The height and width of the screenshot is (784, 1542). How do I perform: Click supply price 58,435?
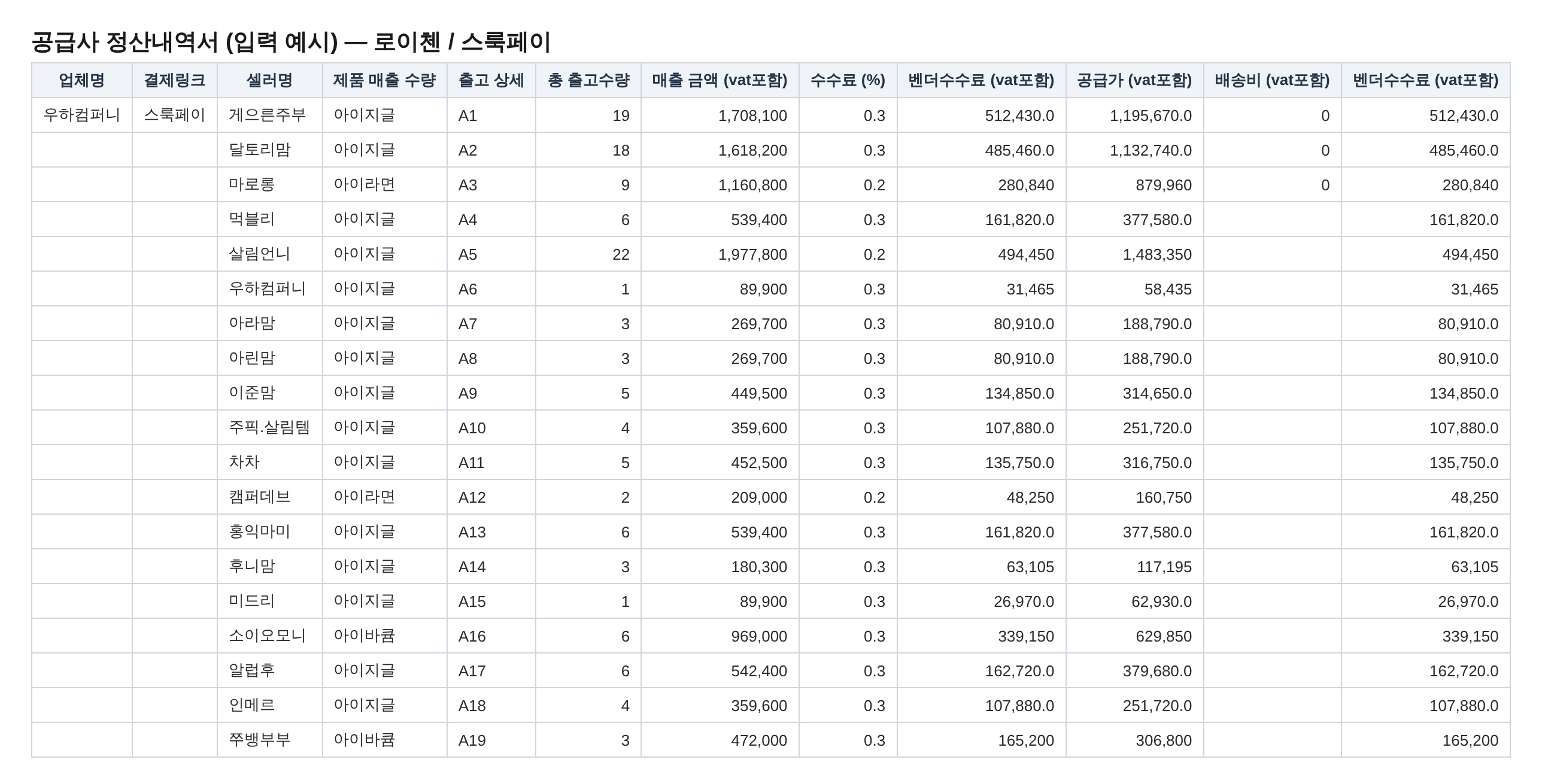pyautogui.click(x=1135, y=288)
